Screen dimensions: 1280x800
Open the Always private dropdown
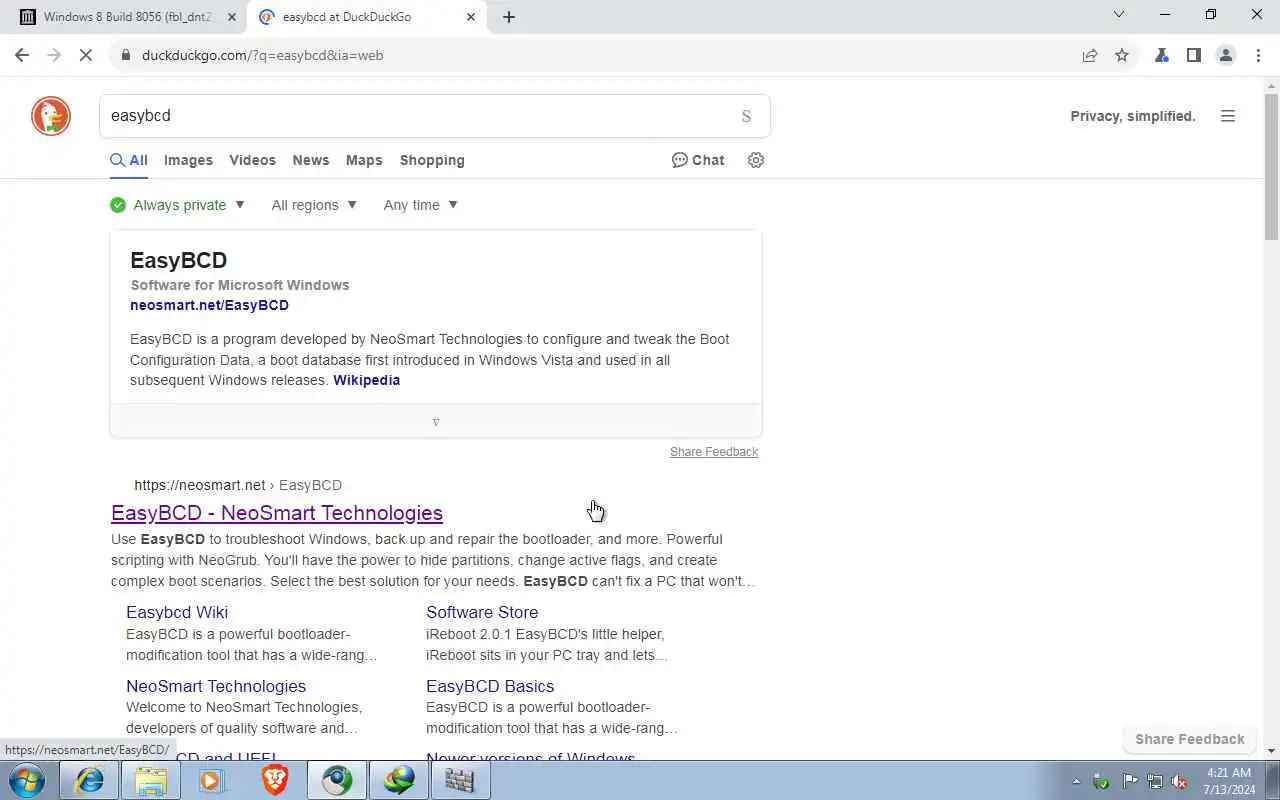178,205
